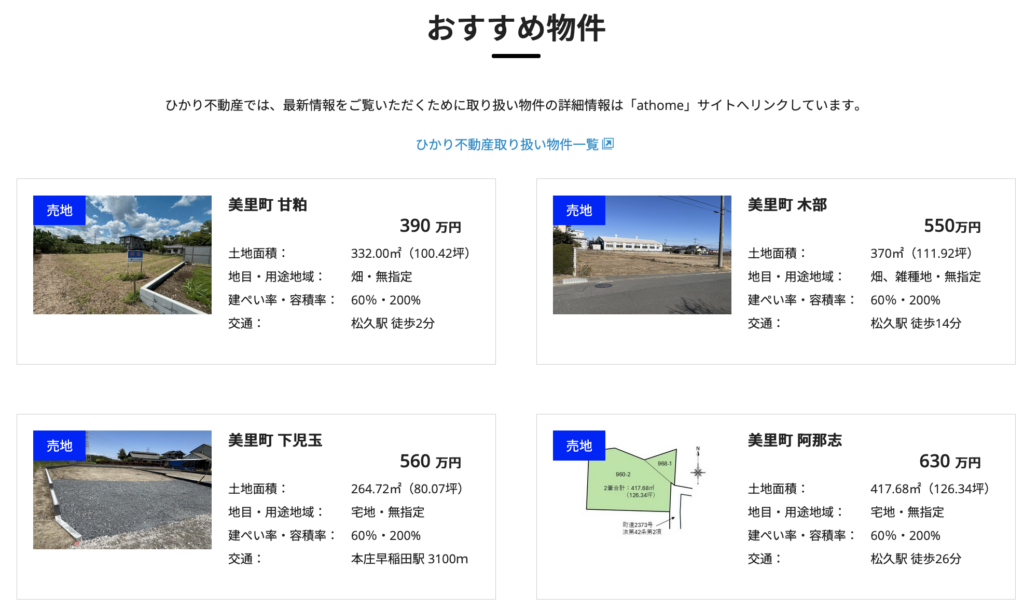Click the 630万円 price
Viewport: 1024px width, 611px height.
[x=950, y=462]
